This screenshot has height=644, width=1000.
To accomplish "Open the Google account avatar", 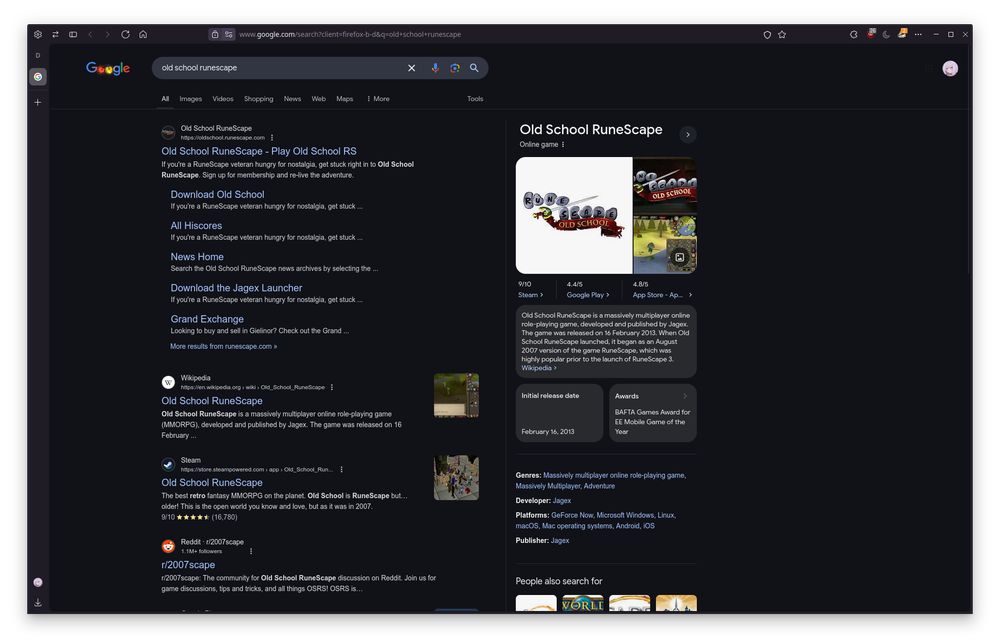I will pyautogui.click(x=950, y=68).
